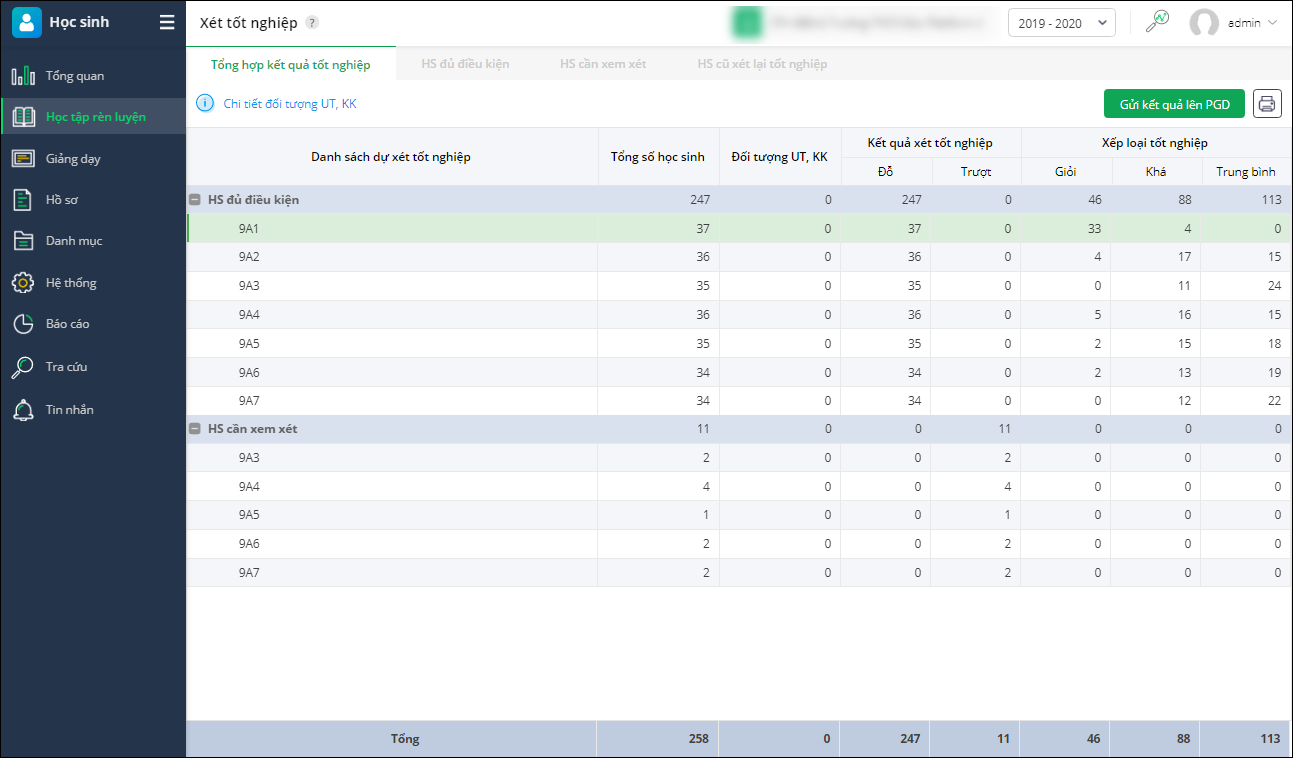Screen dimensions: 1293x758
Task: Click the Hệ thống gear icon
Action: click(x=23, y=283)
